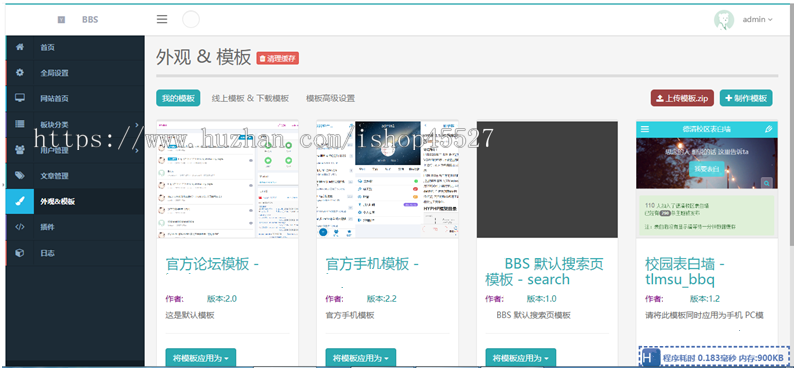The image size is (796, 370).
Task: Click the 版本:2.2 text
Action: tap(382, 298)
